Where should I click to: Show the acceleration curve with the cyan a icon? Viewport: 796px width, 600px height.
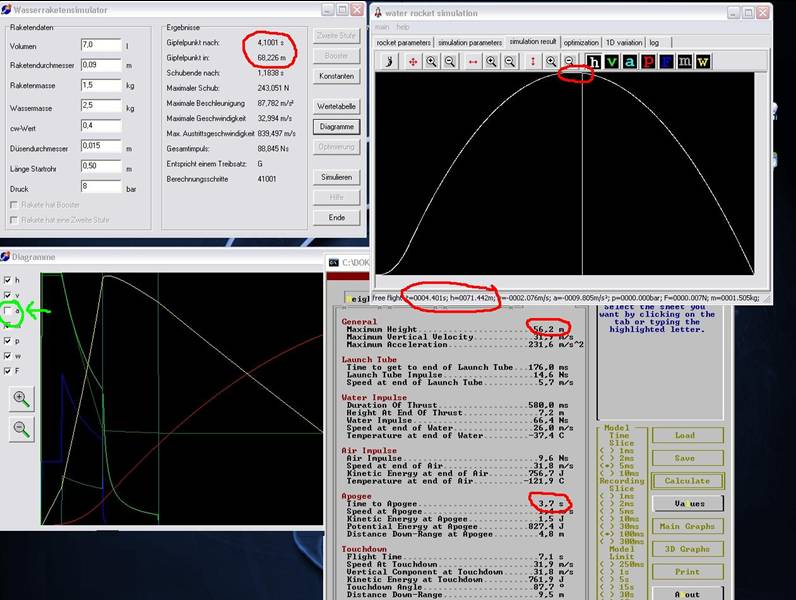(630, 62)
